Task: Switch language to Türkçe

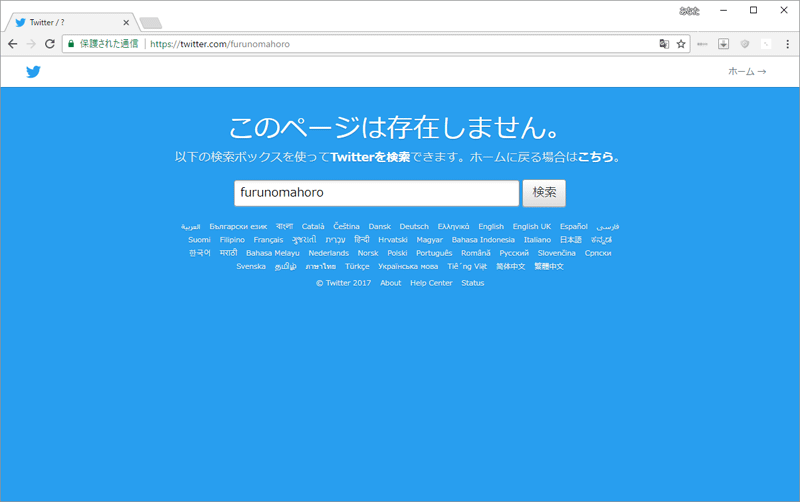Action: pyautogui.click(x=357, y=266)
